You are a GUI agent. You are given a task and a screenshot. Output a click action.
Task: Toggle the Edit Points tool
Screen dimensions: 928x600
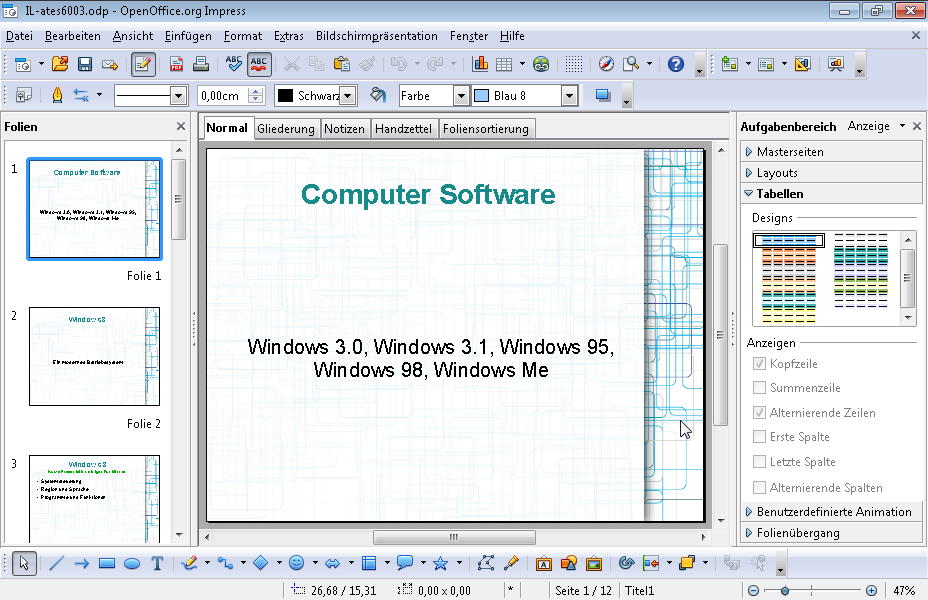click(485, 563)
